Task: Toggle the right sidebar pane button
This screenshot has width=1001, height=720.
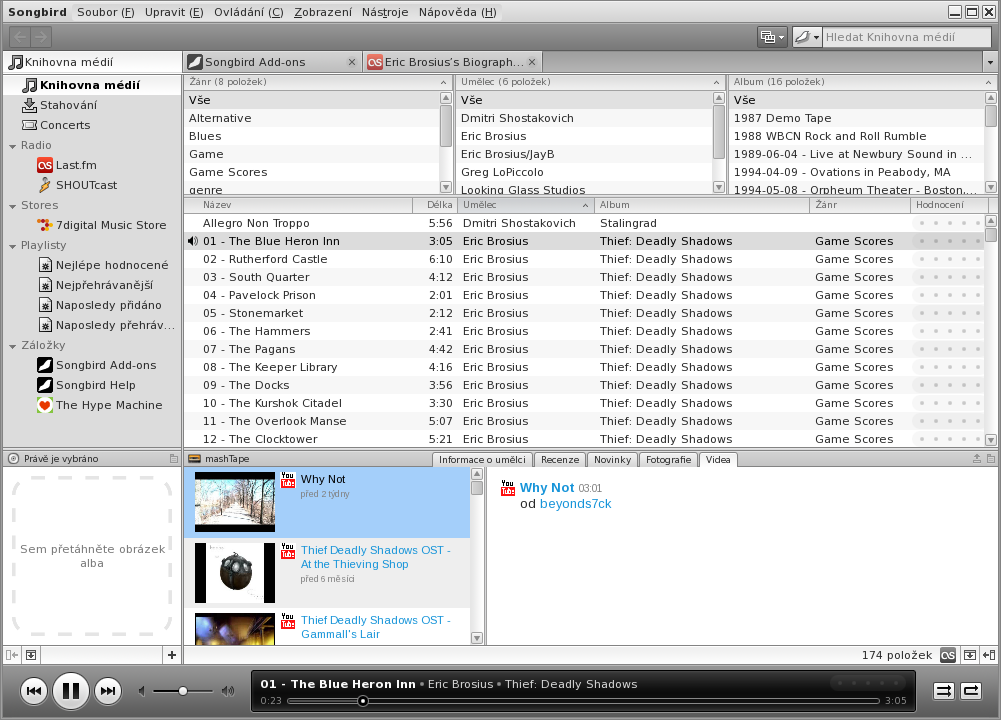Action: (989, 655)
